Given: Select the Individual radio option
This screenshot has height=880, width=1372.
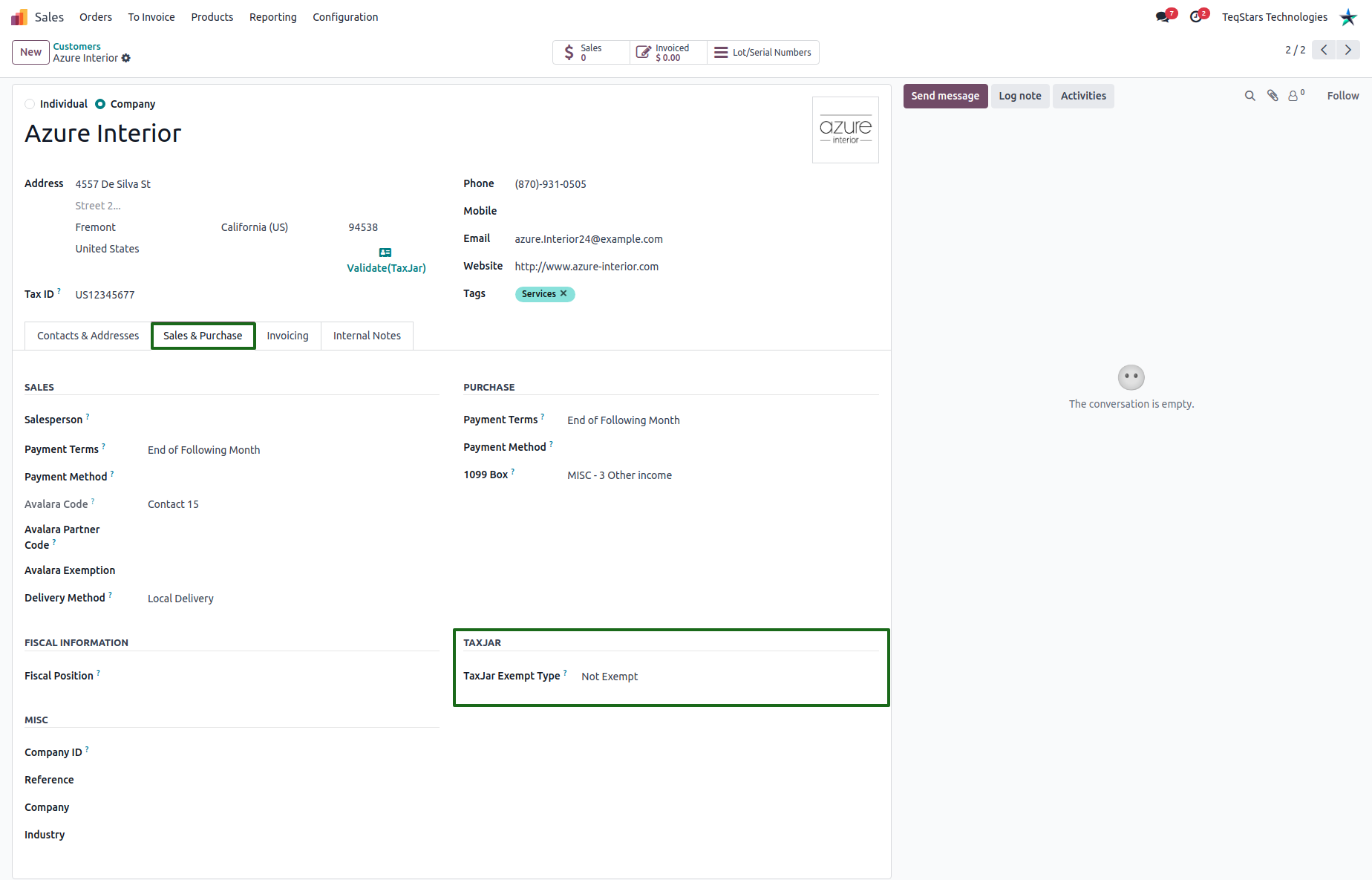Looking at the screenshot, I should click(30, 104).
